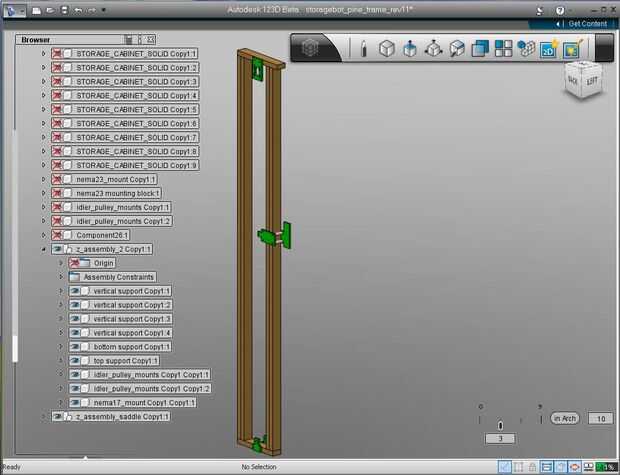Click the BACK face of the view cube

(x=573, y=80)
